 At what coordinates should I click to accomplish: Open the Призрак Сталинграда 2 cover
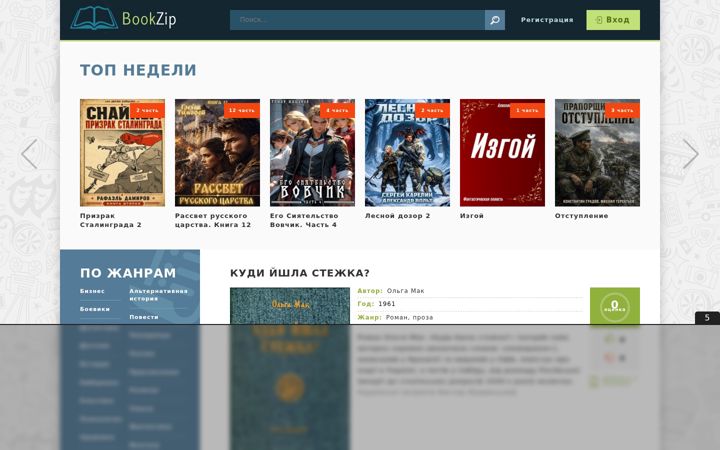(122, 152)
